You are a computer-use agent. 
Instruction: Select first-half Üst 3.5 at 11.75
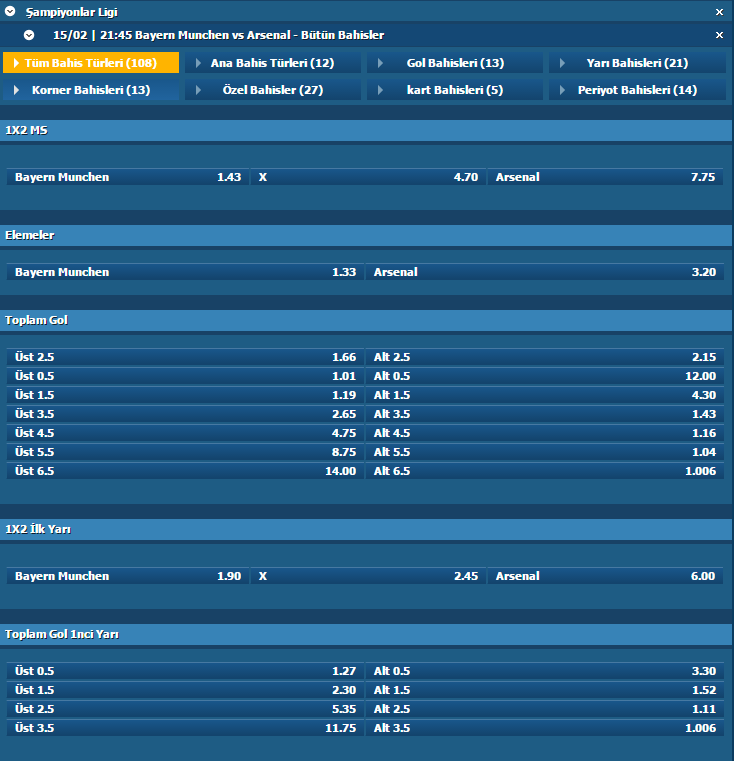tap(185, 728)
